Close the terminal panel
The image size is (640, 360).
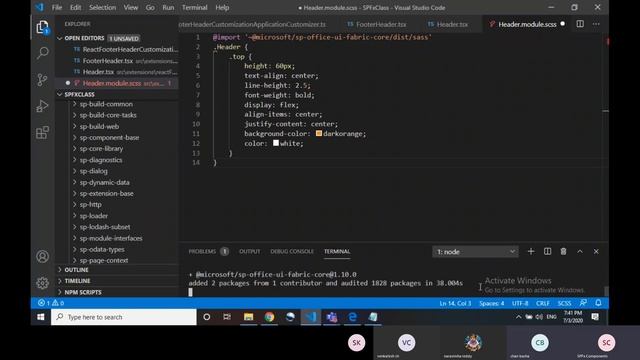coord(596,251)
